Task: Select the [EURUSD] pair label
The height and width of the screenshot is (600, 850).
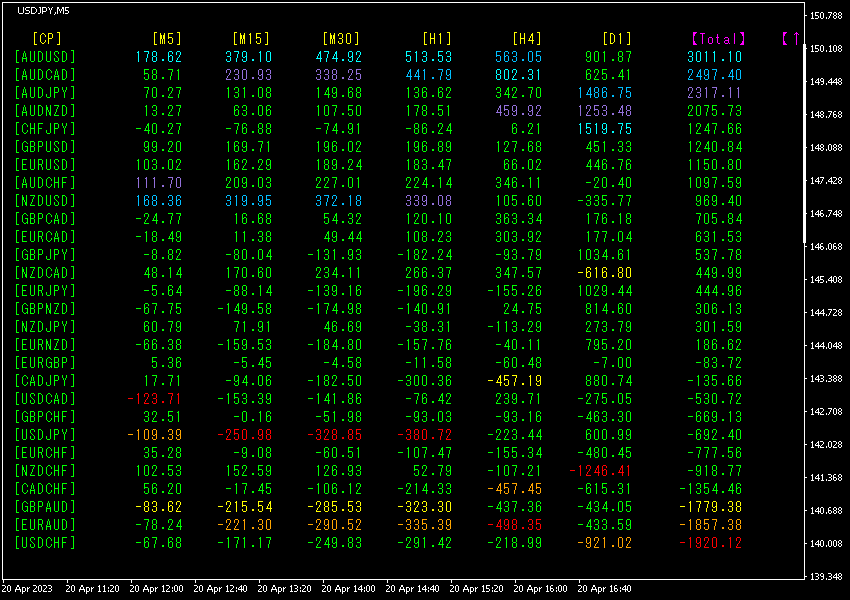Action: click(45, 165)
